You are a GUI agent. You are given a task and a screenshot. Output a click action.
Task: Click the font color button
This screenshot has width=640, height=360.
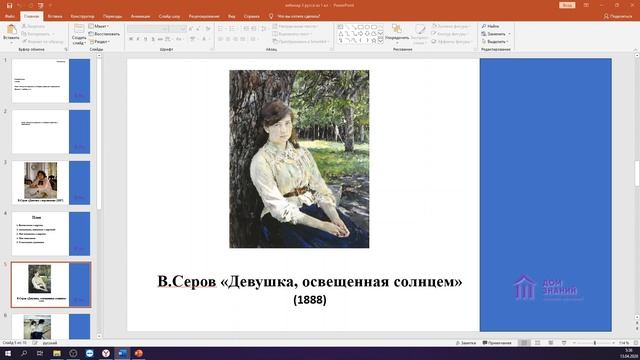(204, 39)
